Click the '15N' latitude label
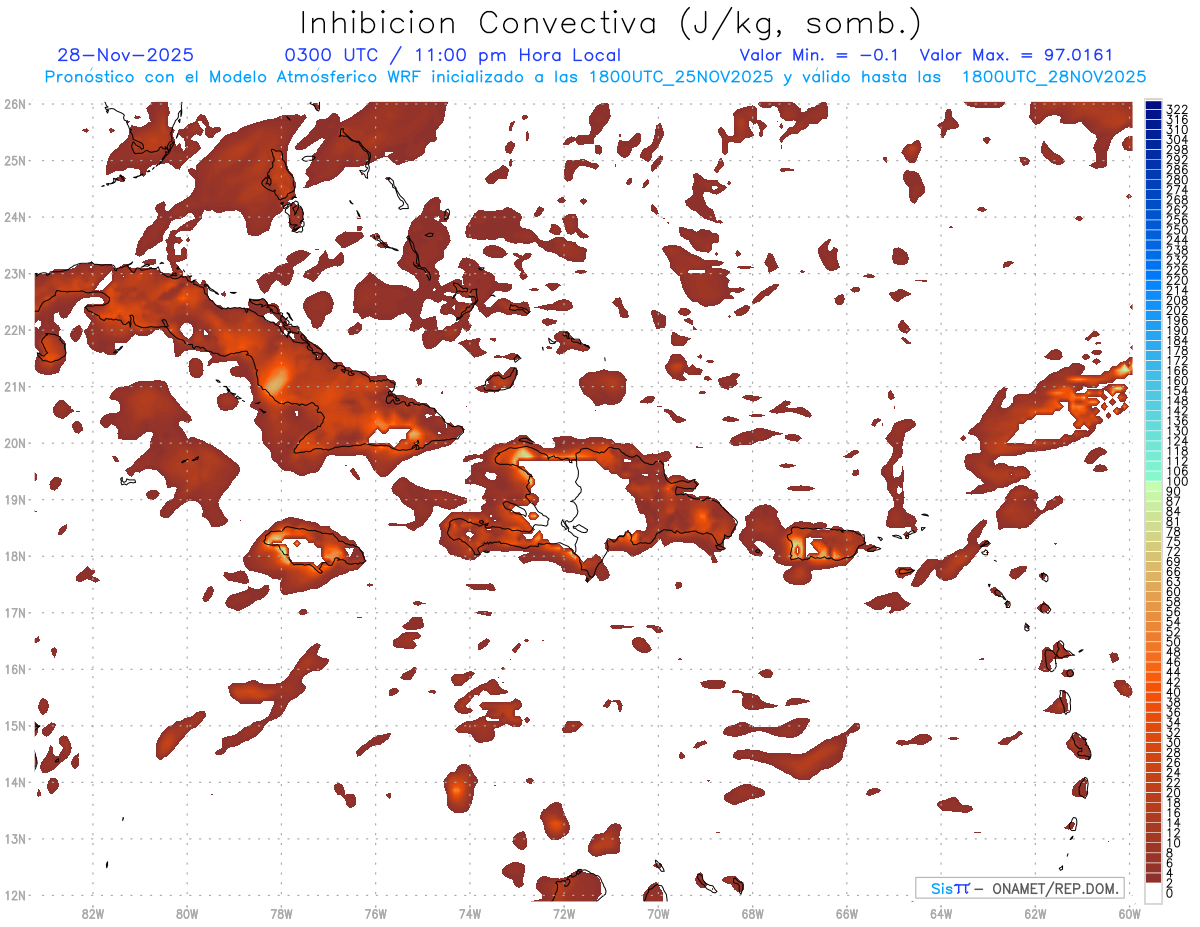Viewport: 1200px width, 927px height. pos(15,725)
